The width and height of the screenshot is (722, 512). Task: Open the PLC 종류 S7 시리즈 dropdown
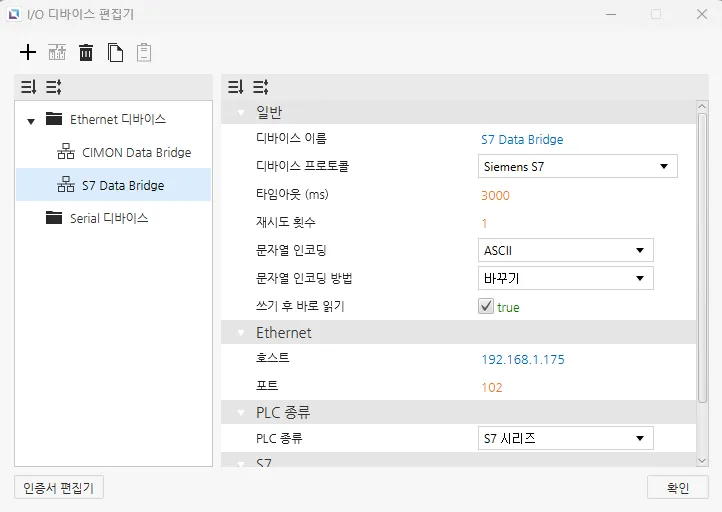(x=566, y=438)
